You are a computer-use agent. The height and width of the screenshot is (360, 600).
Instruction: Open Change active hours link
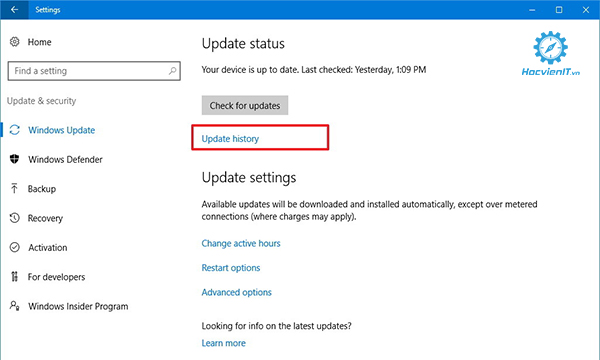click(x=241, y=243)
